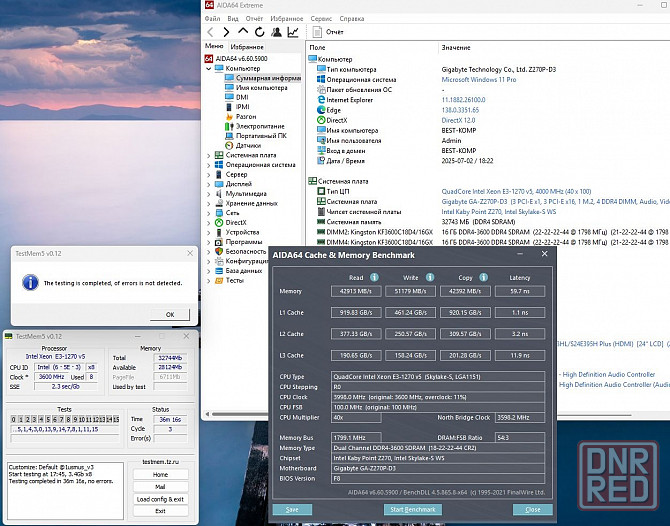Switch to the Меню sidebar tab
Screen dimensions: 670x526
[x=214, y=46]
